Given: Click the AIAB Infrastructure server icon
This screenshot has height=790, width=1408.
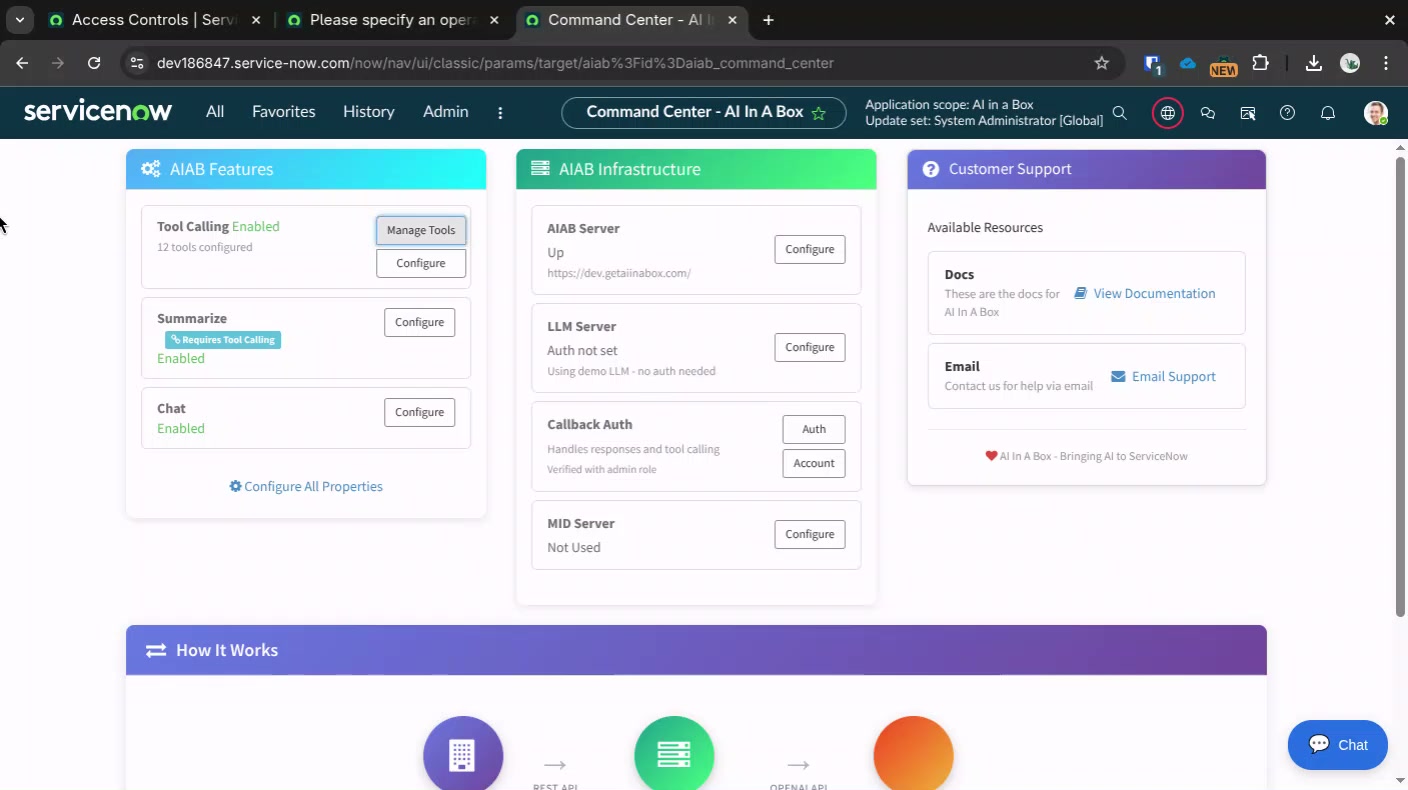Looking at the screenshot, I should tap(540, 169).
